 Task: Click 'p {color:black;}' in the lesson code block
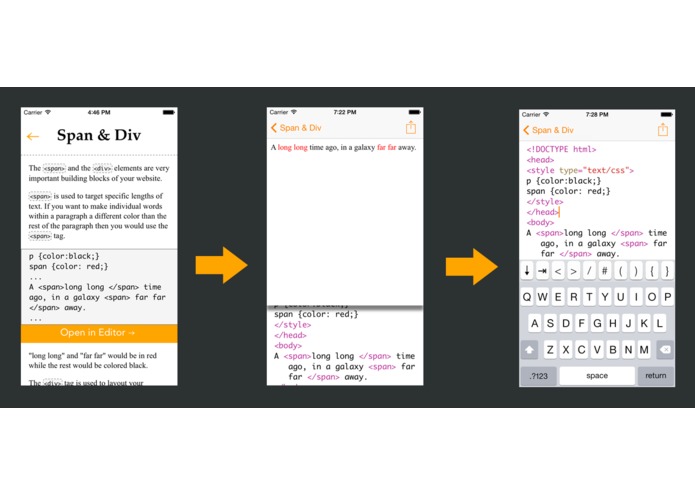[x=64, y=256]
